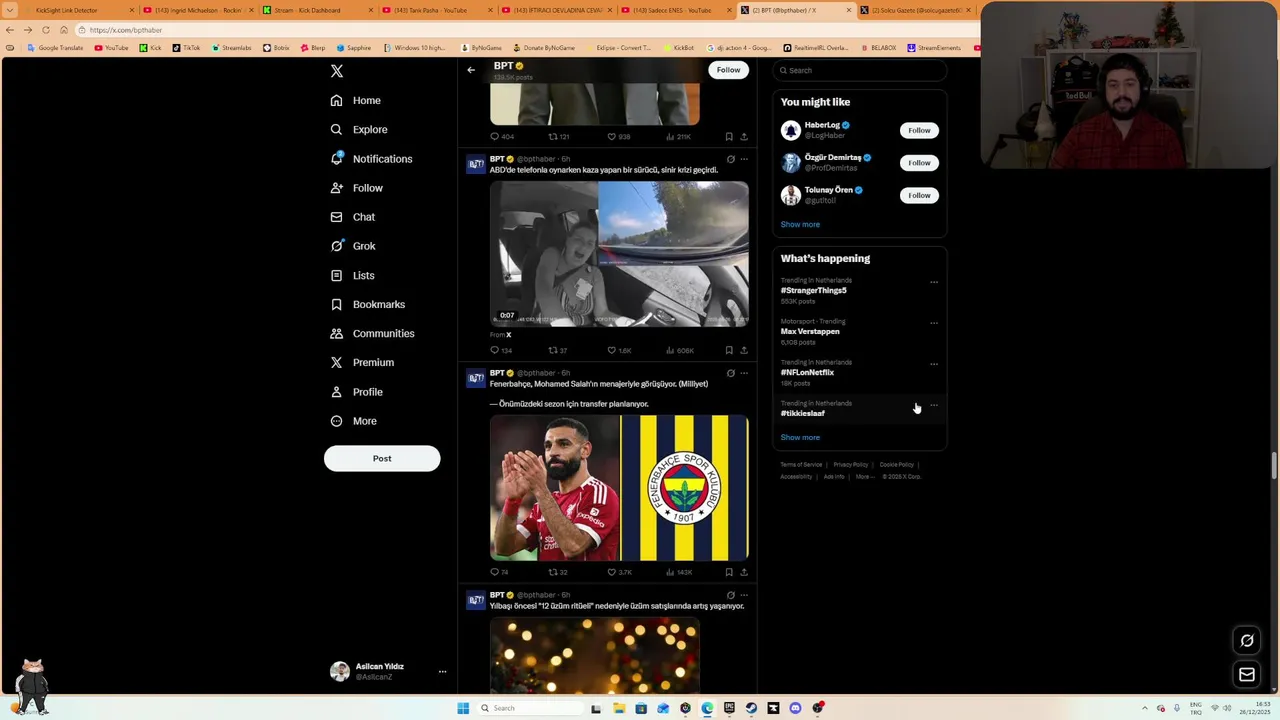This screenshot has width=1280, height=720.
Task: Open Communities in the sidebar
Action: coord(372,333)
